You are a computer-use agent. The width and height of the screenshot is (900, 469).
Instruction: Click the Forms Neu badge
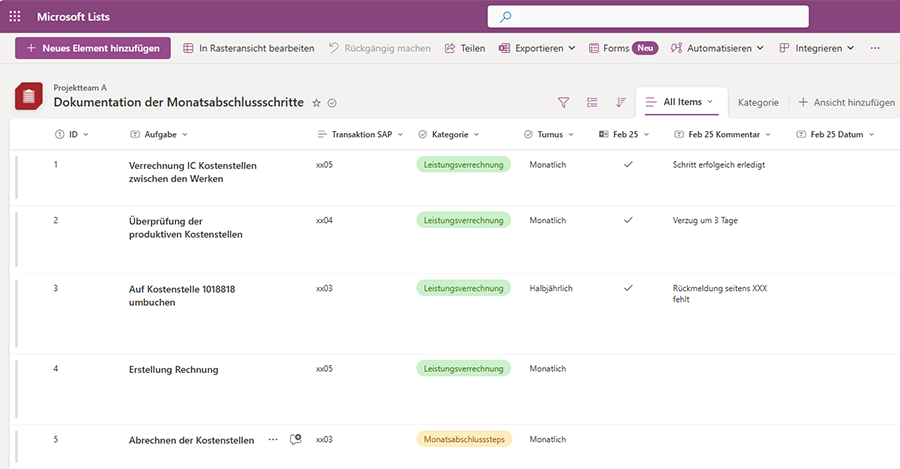[645, 48]
